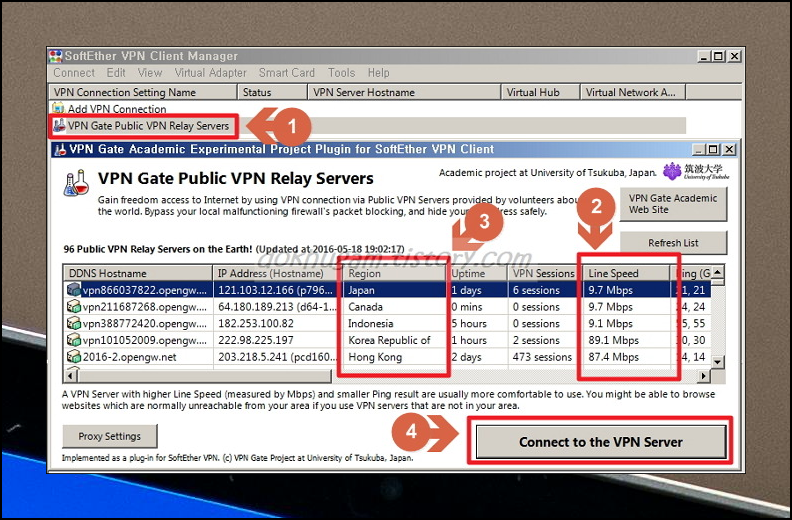This screenshot has width=792, height=520.
Task: Click the Add VPN Connection icon
Action: 59,108
